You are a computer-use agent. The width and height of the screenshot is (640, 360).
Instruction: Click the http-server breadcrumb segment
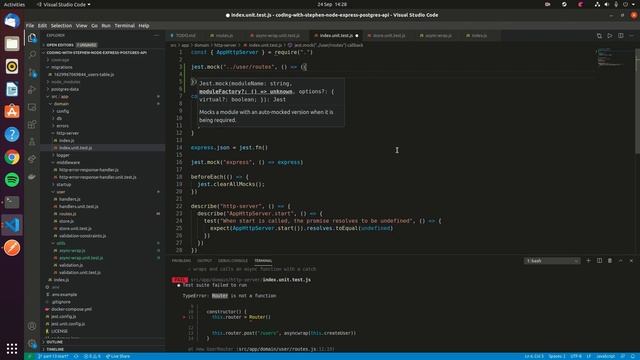(225, 45)
